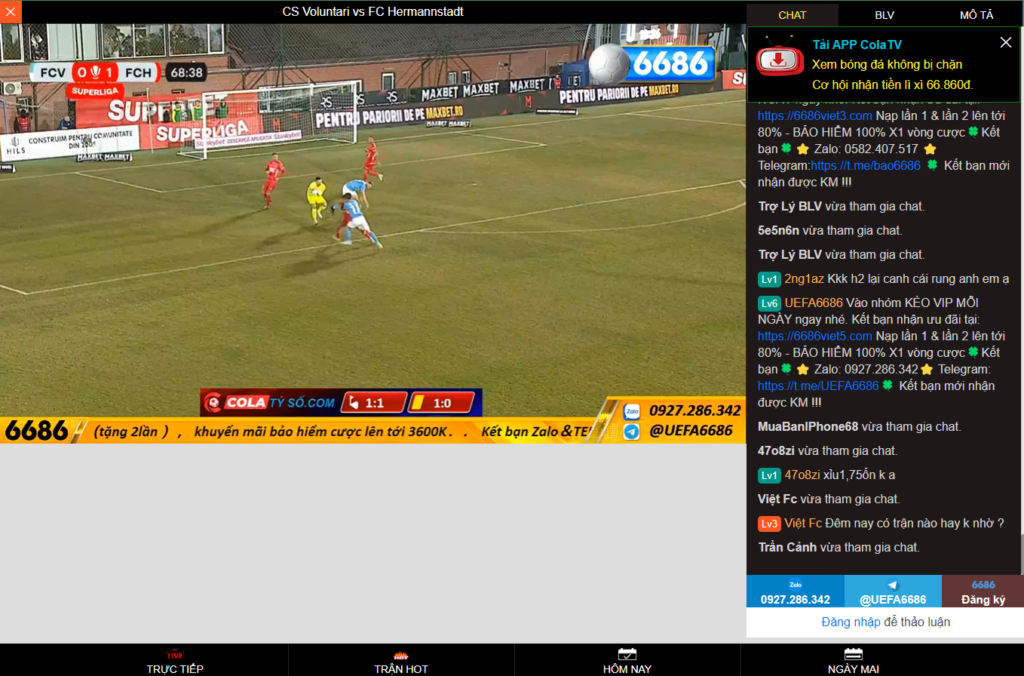Image resolution: width=1024 pixels, height=676 pixels.
Task: Click the Lv1 badge beside 47o8zi message
Action: tap(769, 475)
